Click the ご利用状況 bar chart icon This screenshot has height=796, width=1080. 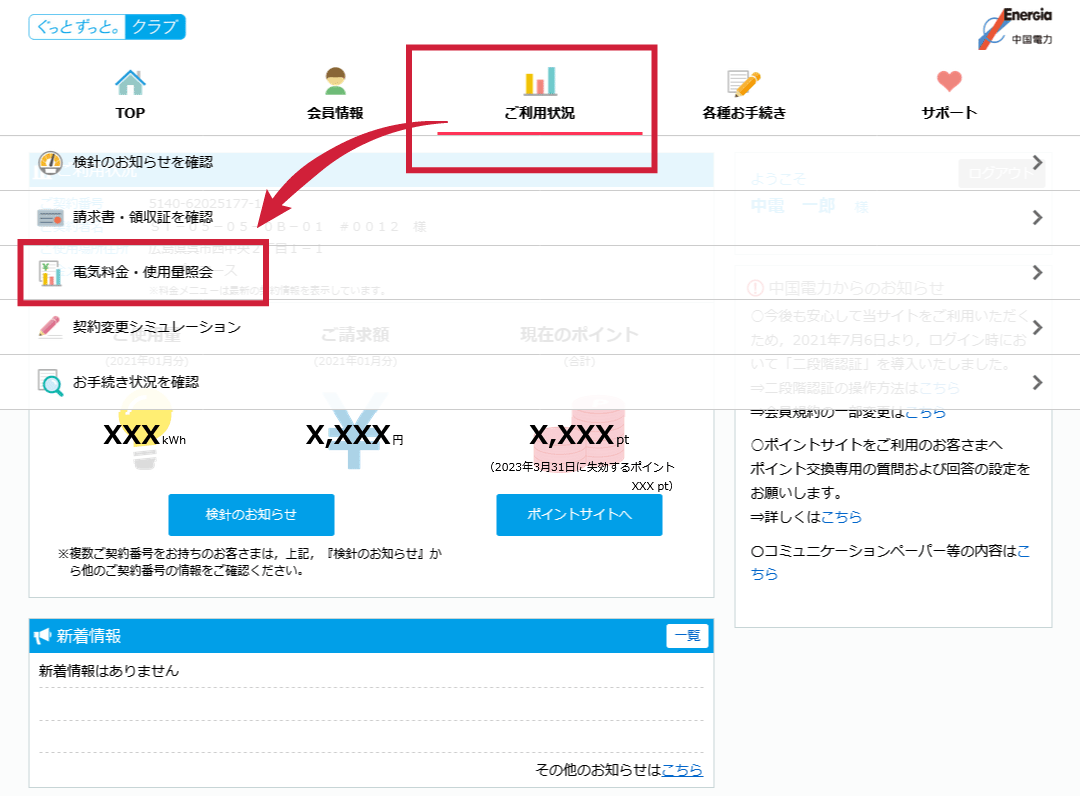click(540, 81)
